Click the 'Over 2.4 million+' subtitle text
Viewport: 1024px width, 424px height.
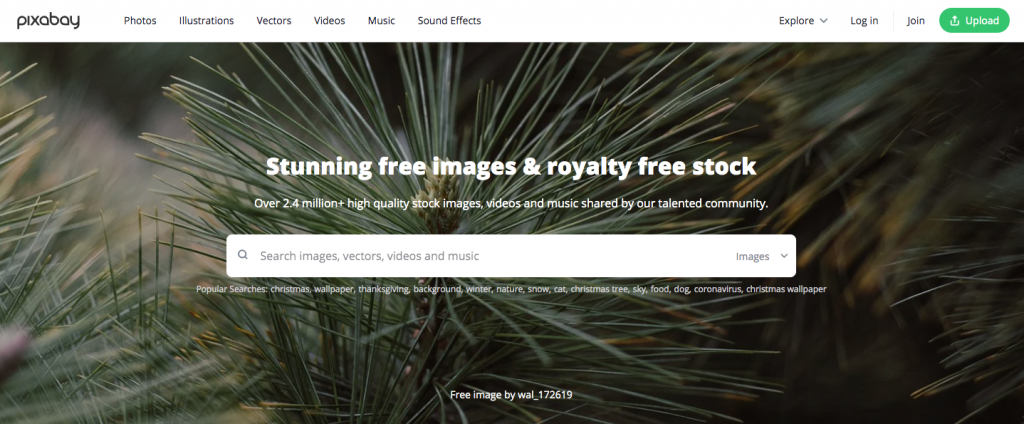511,203
